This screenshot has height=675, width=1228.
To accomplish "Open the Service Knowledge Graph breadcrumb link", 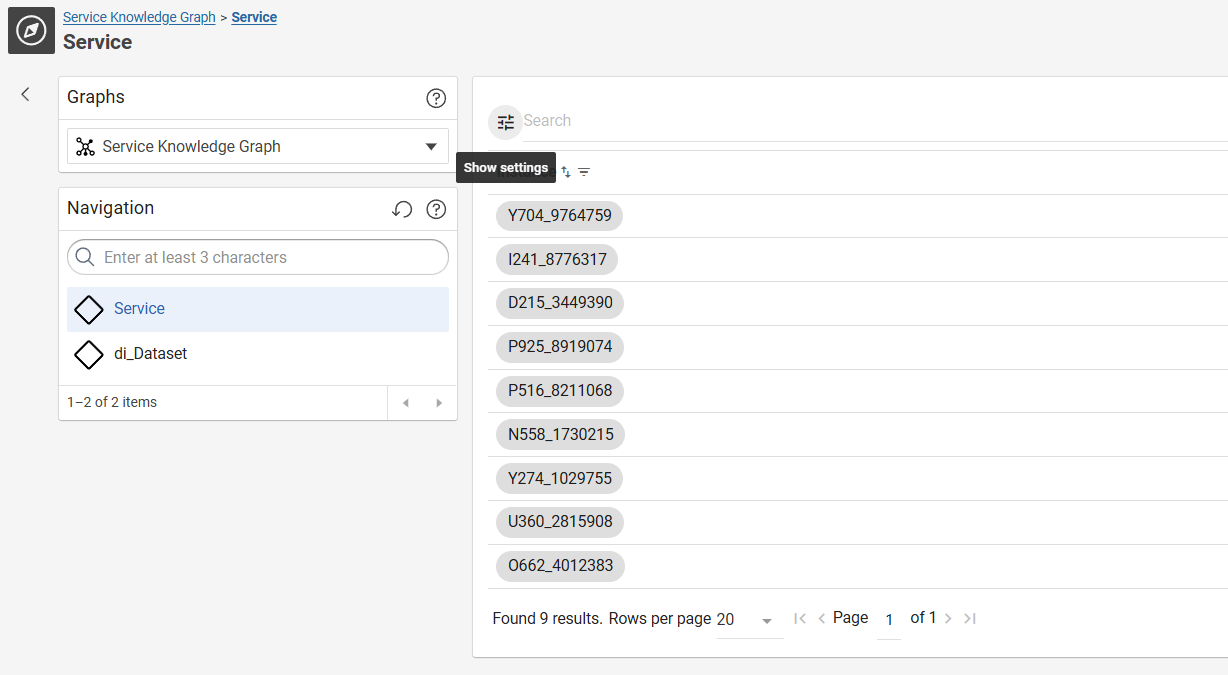I will pyautogui.click(x=139, y=17).
